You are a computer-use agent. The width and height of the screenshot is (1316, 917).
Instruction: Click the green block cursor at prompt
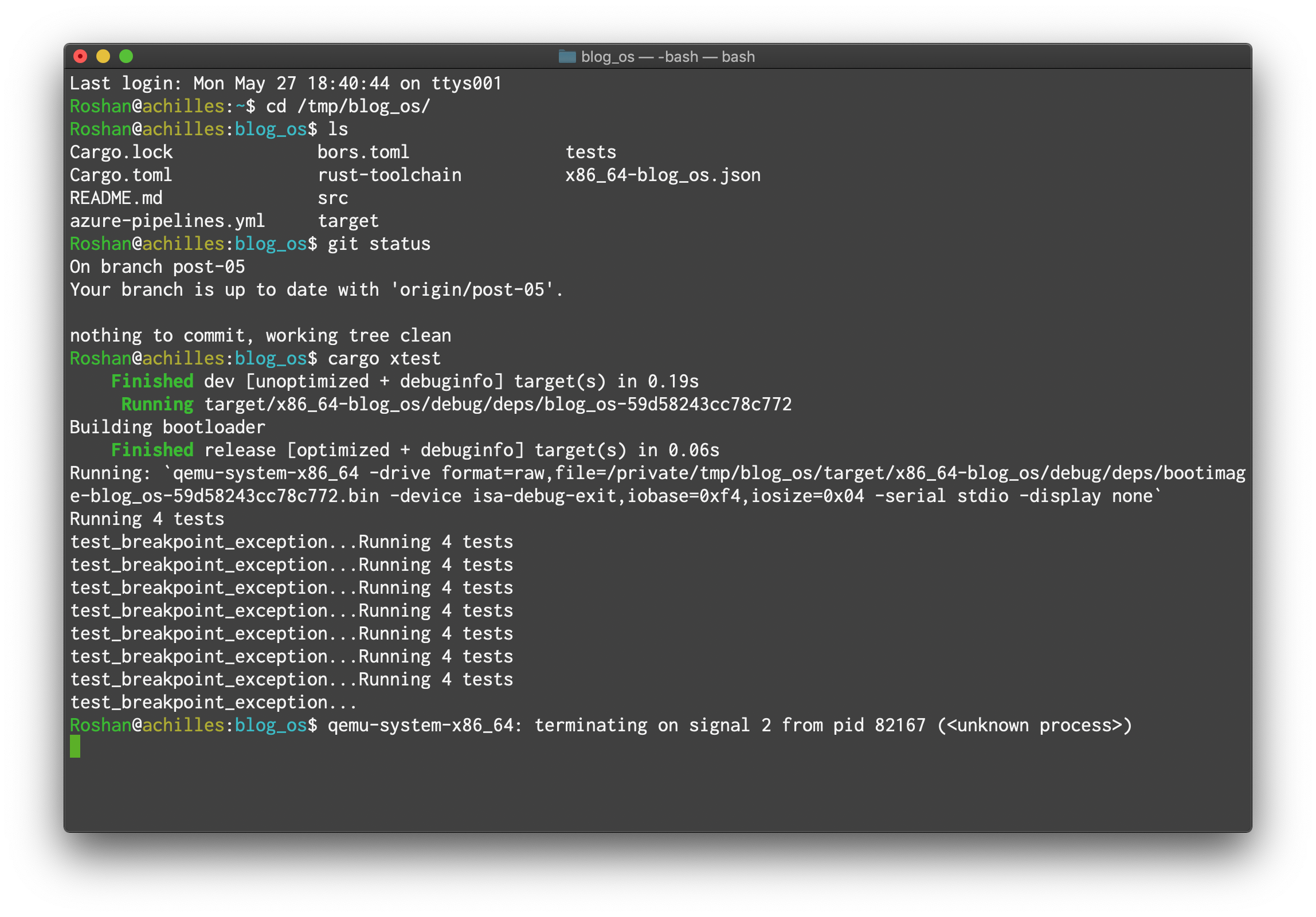click(75, 747)
